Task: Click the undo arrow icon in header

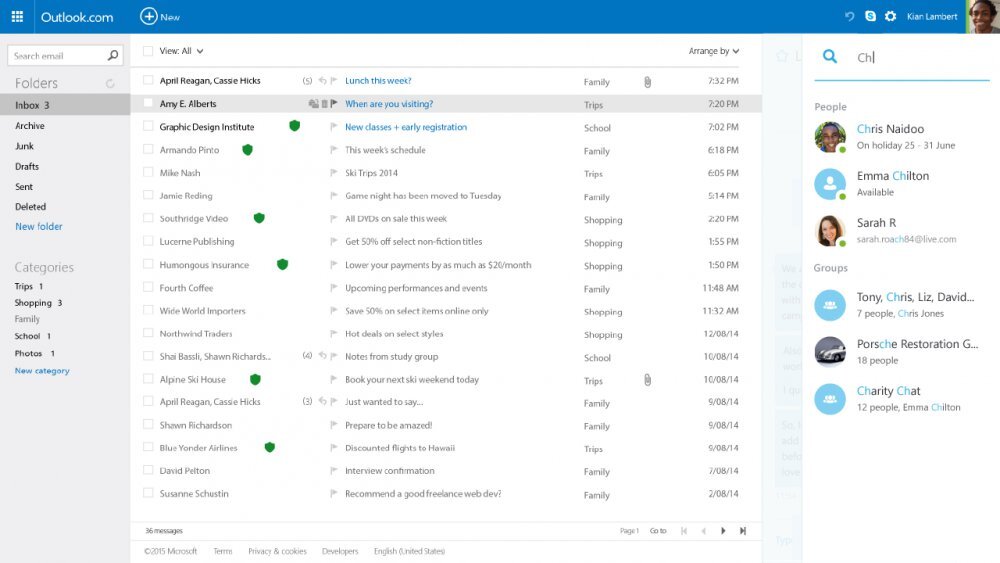Action: pos(850,17)
